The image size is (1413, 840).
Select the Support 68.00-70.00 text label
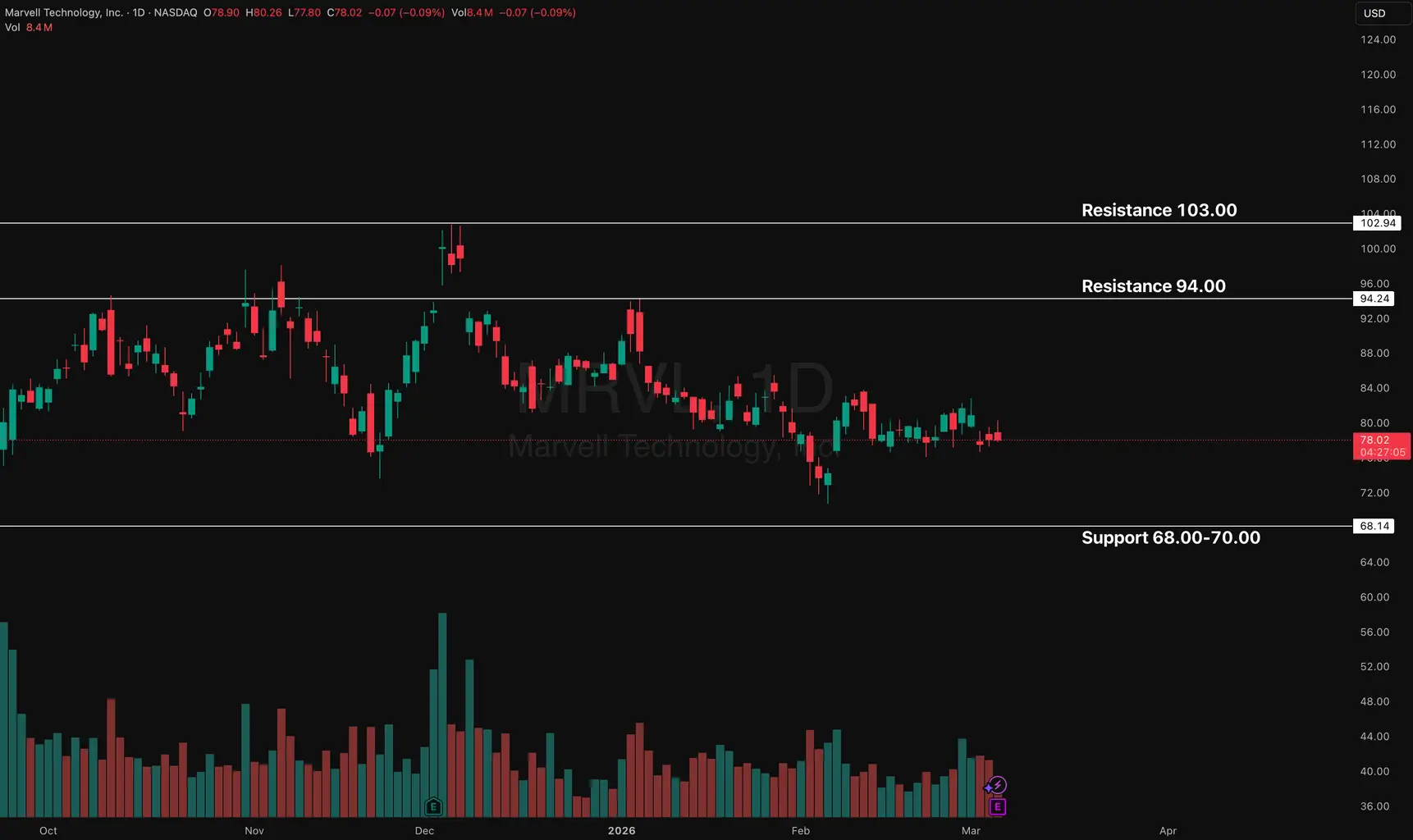[1170, 537]
